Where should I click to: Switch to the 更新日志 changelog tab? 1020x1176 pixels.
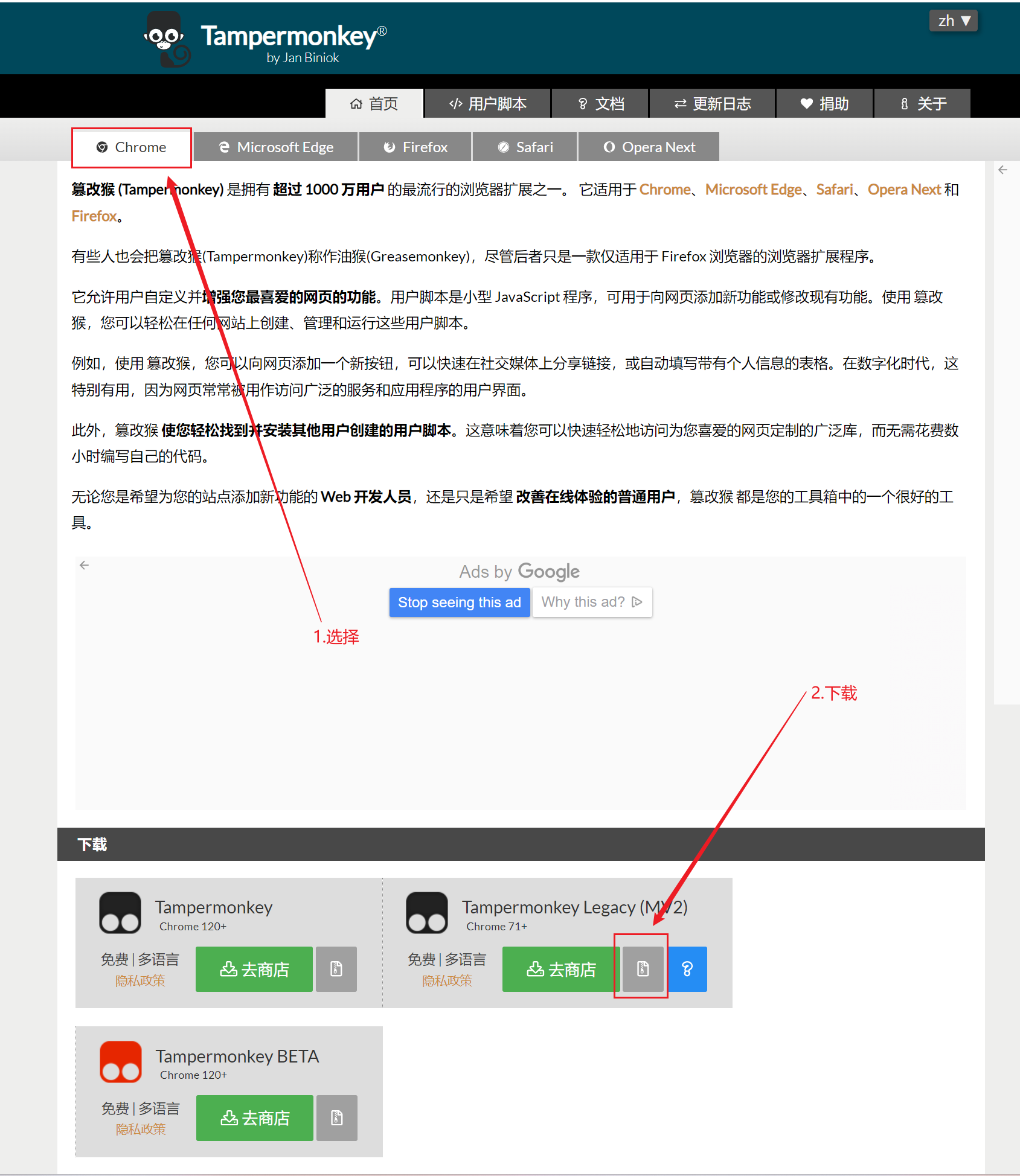712,104
